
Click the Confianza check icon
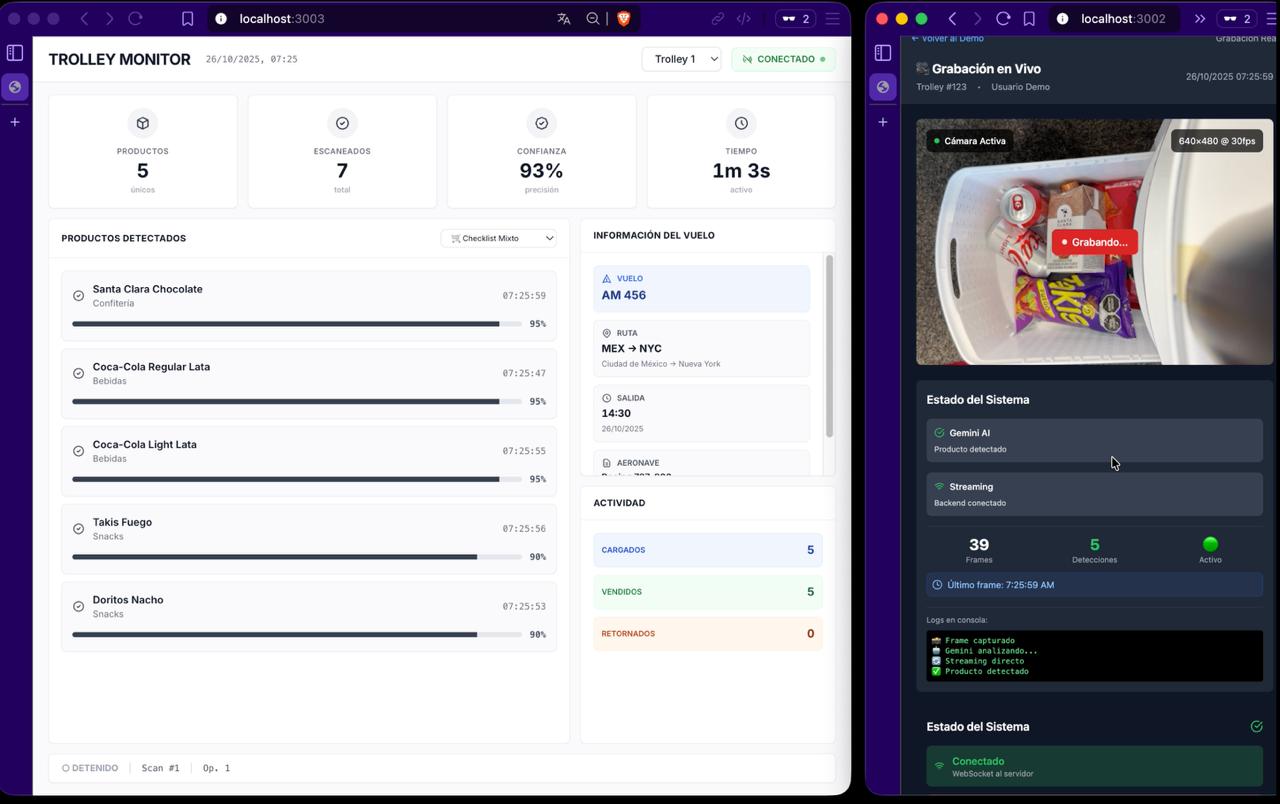click(x=541, y=123)
